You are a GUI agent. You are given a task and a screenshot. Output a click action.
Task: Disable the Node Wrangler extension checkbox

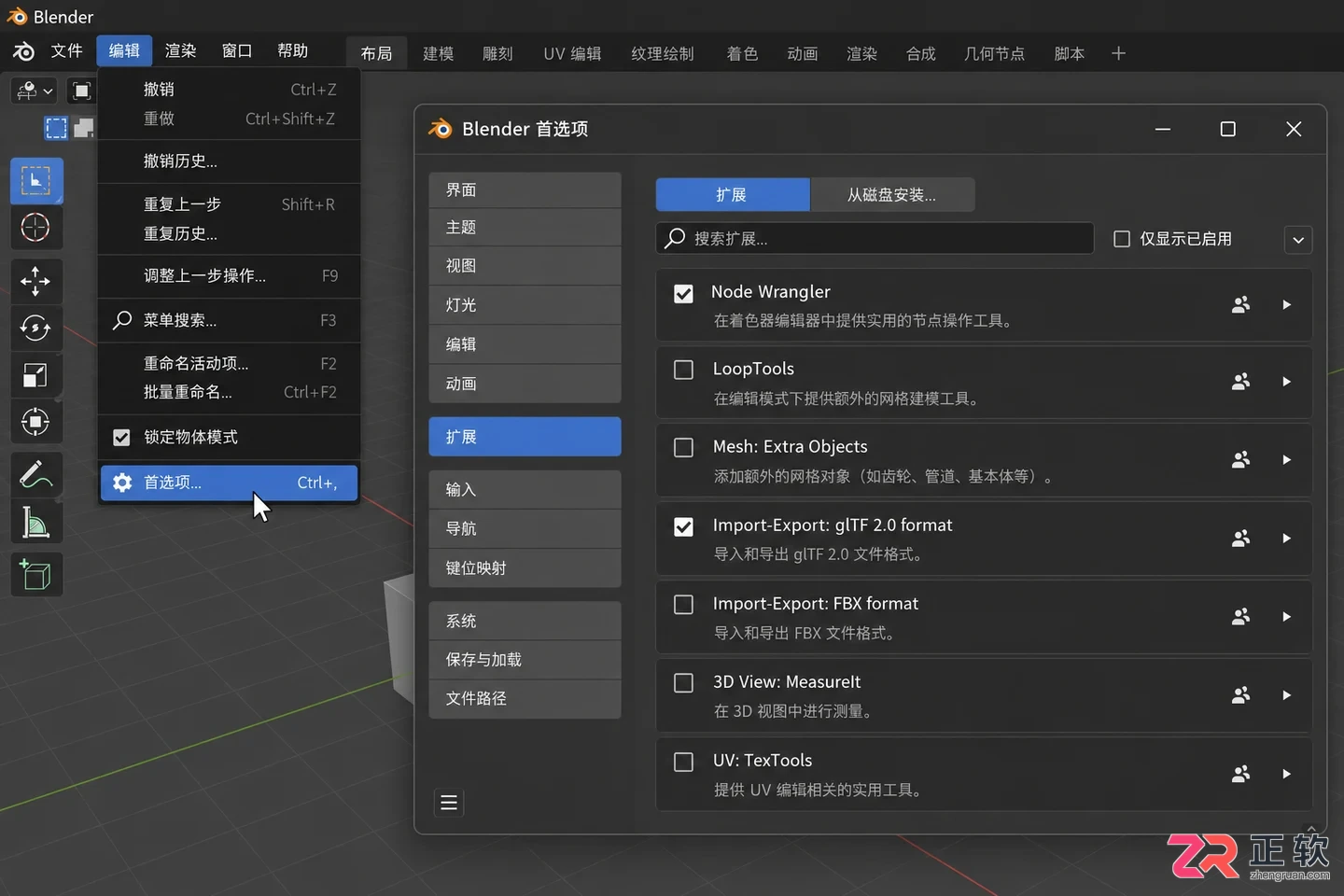(x=683, y=293)
